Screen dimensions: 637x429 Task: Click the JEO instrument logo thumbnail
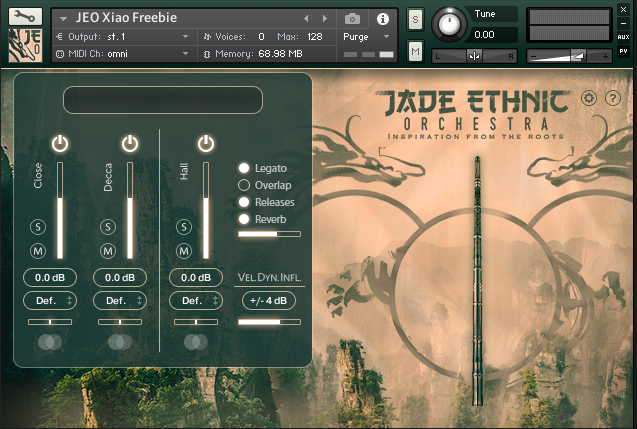tap(25, 45)
